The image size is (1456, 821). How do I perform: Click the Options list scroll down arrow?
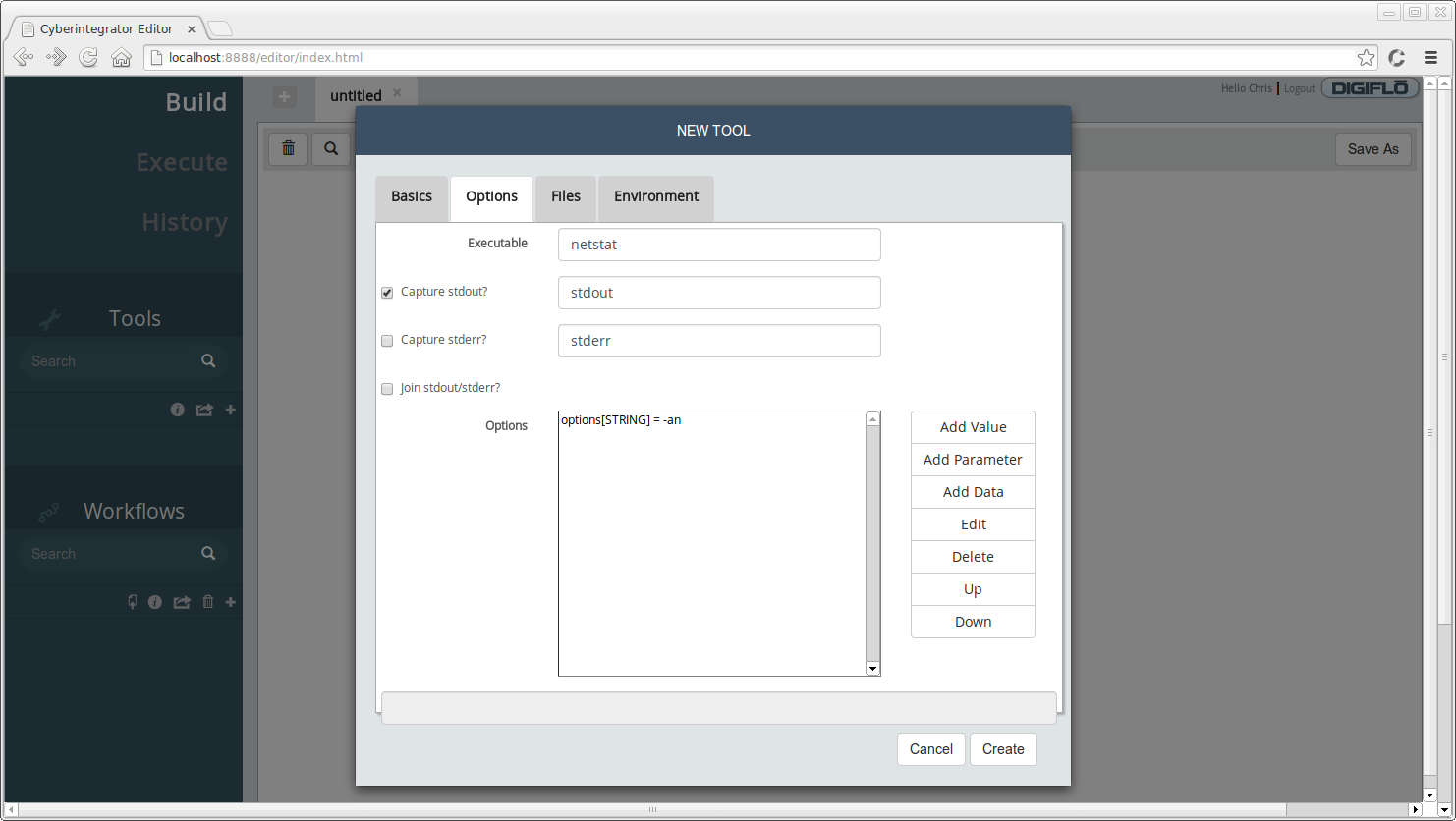(x=872, y=668)
